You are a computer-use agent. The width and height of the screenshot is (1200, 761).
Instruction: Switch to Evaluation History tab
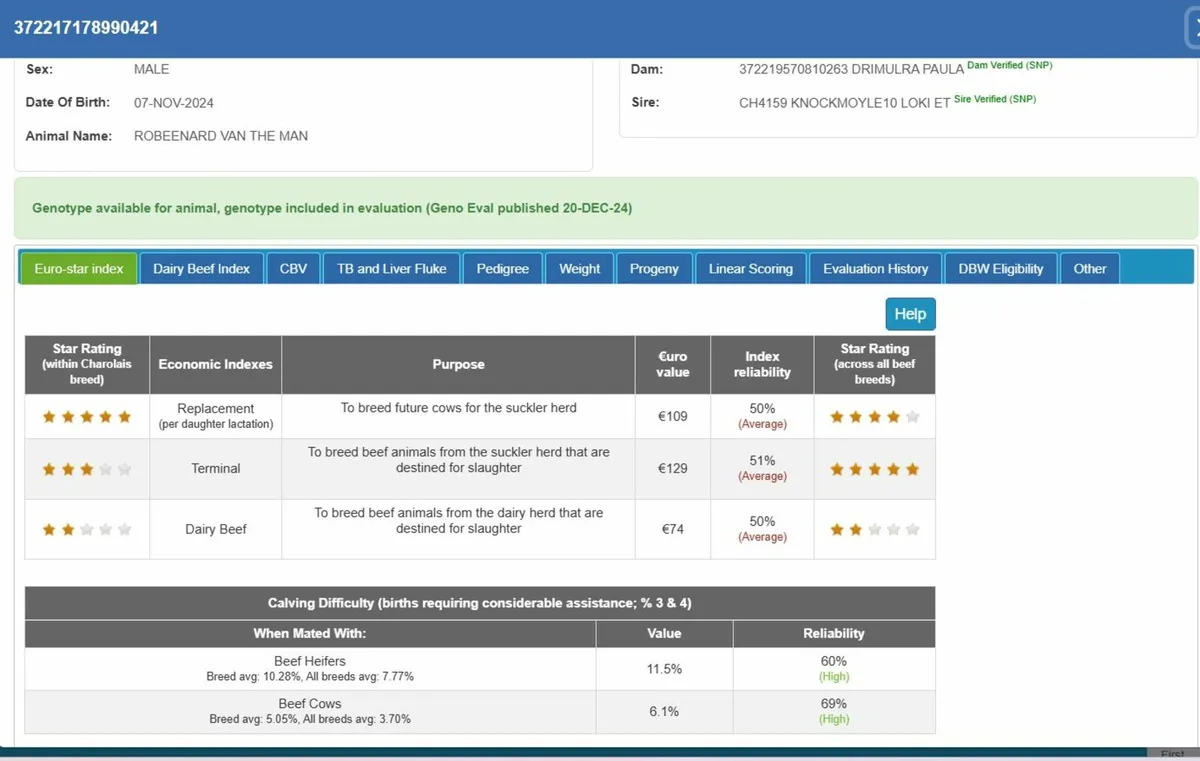[876, 269]
